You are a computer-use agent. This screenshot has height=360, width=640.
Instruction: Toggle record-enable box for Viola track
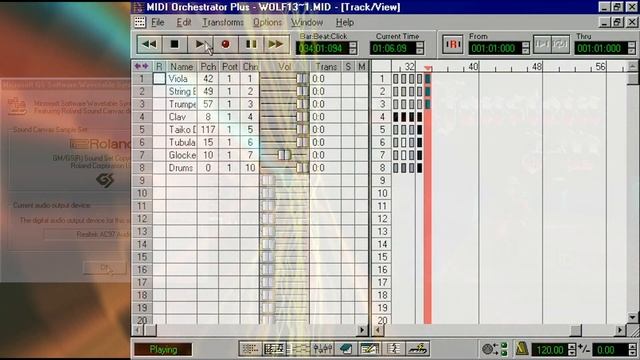coord(159,78)
